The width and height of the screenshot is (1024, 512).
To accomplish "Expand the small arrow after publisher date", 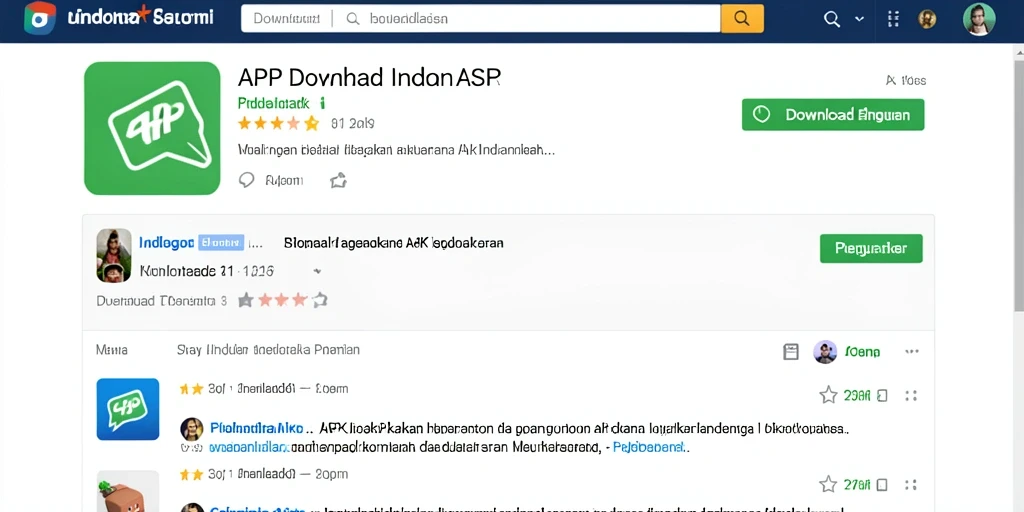I will point(317,270).
